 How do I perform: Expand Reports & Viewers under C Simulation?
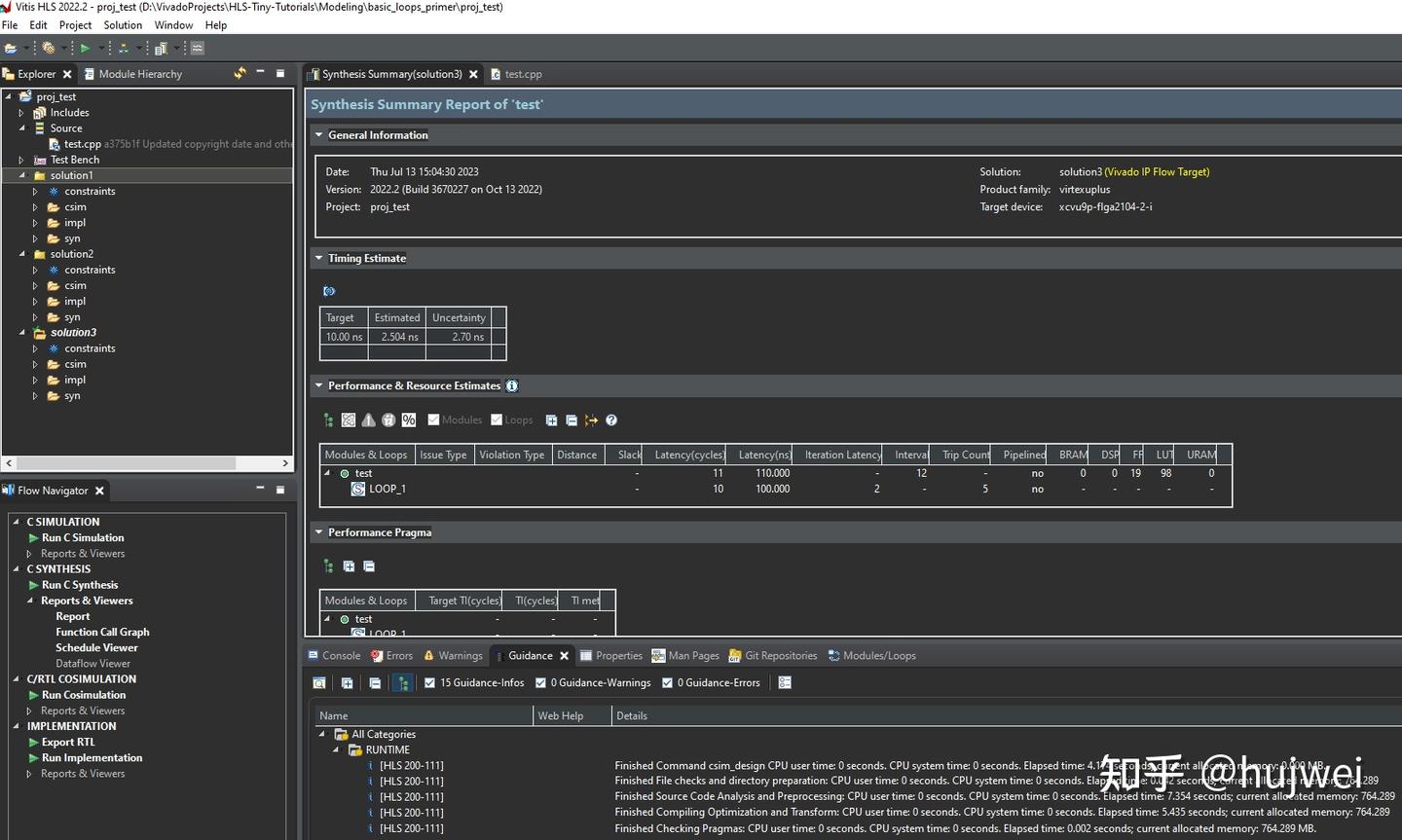point(29,554)
